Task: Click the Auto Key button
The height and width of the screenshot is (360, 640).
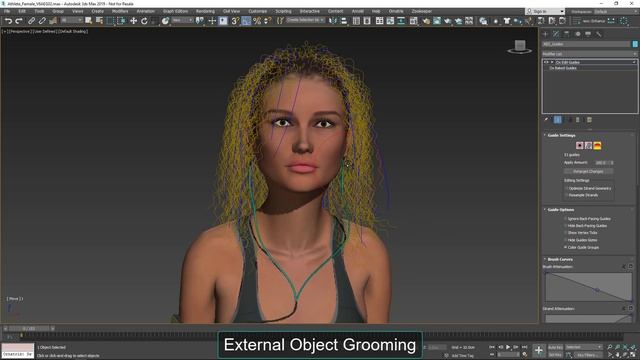Action: (x=555, y=347)
